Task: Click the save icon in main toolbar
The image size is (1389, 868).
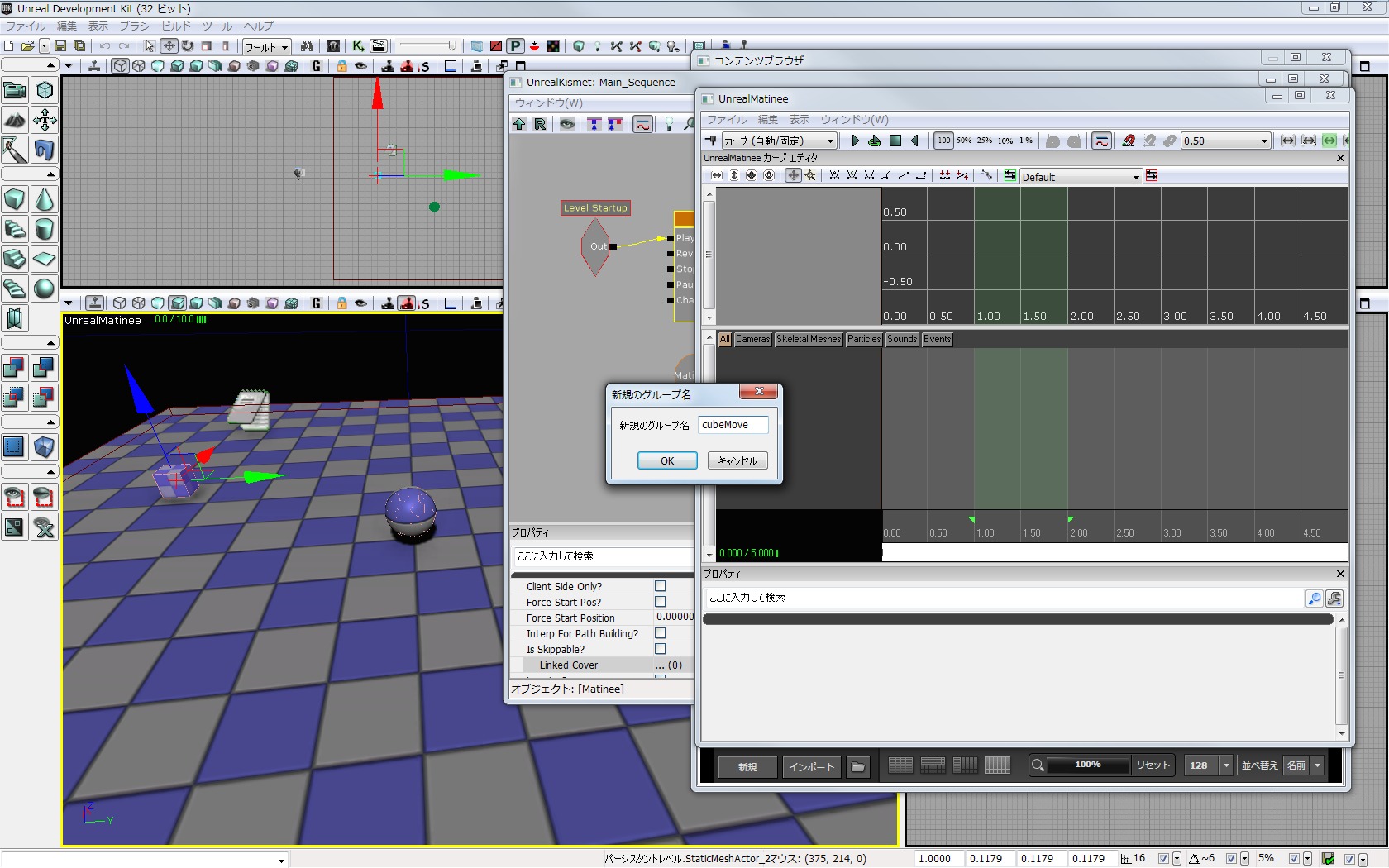Action: (60, 46)
